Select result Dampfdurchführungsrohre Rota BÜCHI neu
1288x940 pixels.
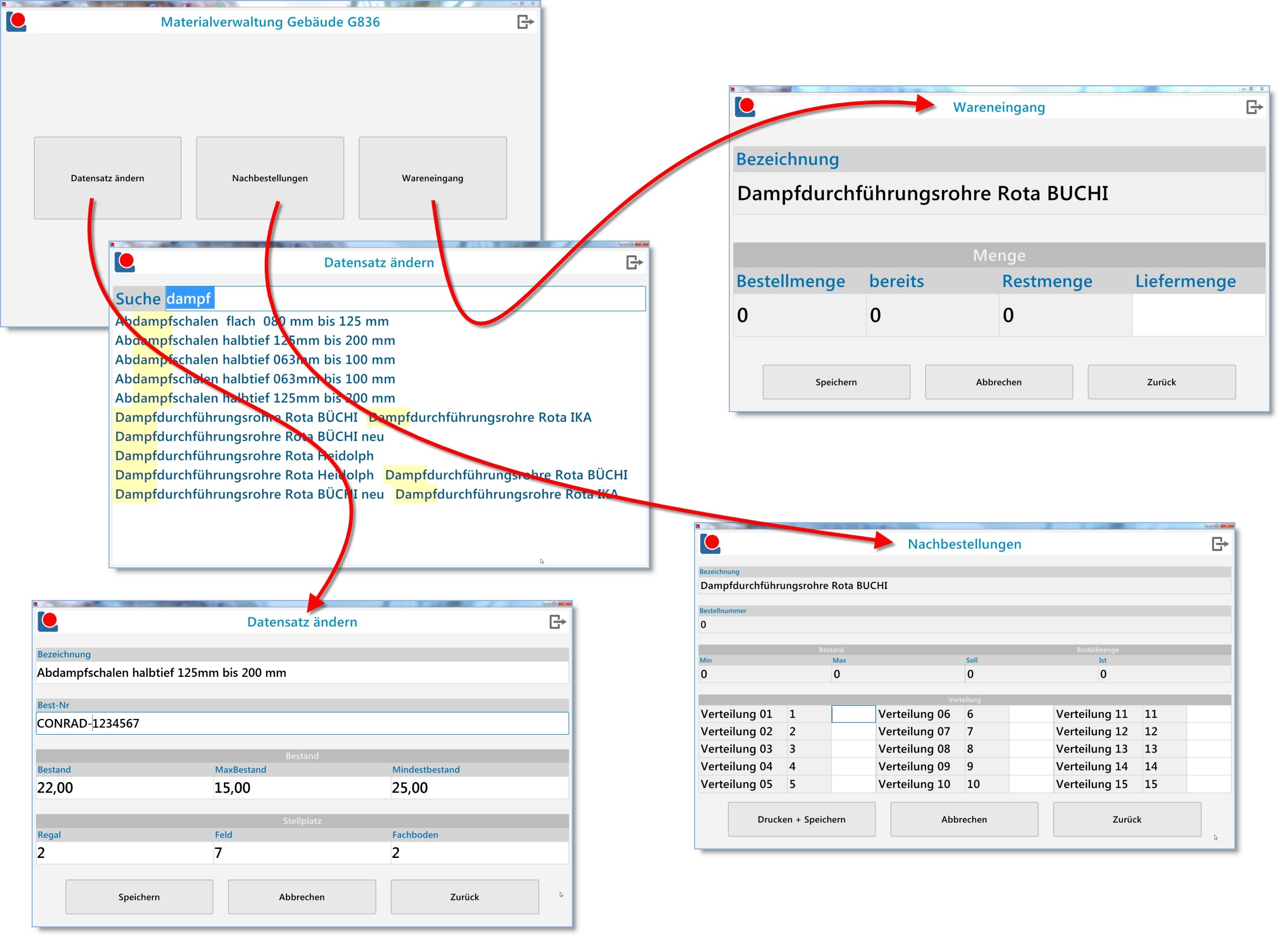(249, 437)
